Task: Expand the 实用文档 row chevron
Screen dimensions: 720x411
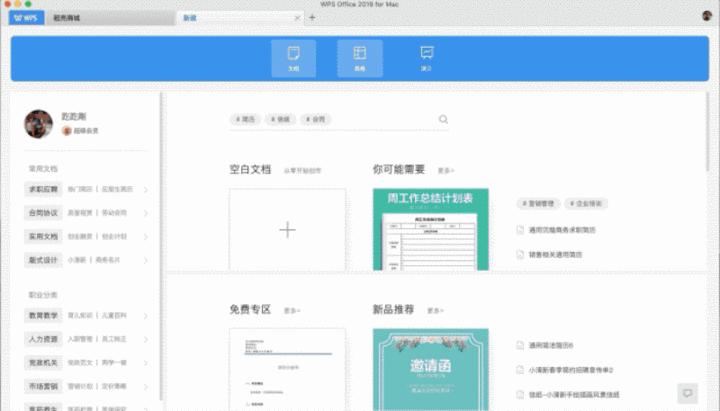Action: [x=146, y=237]
